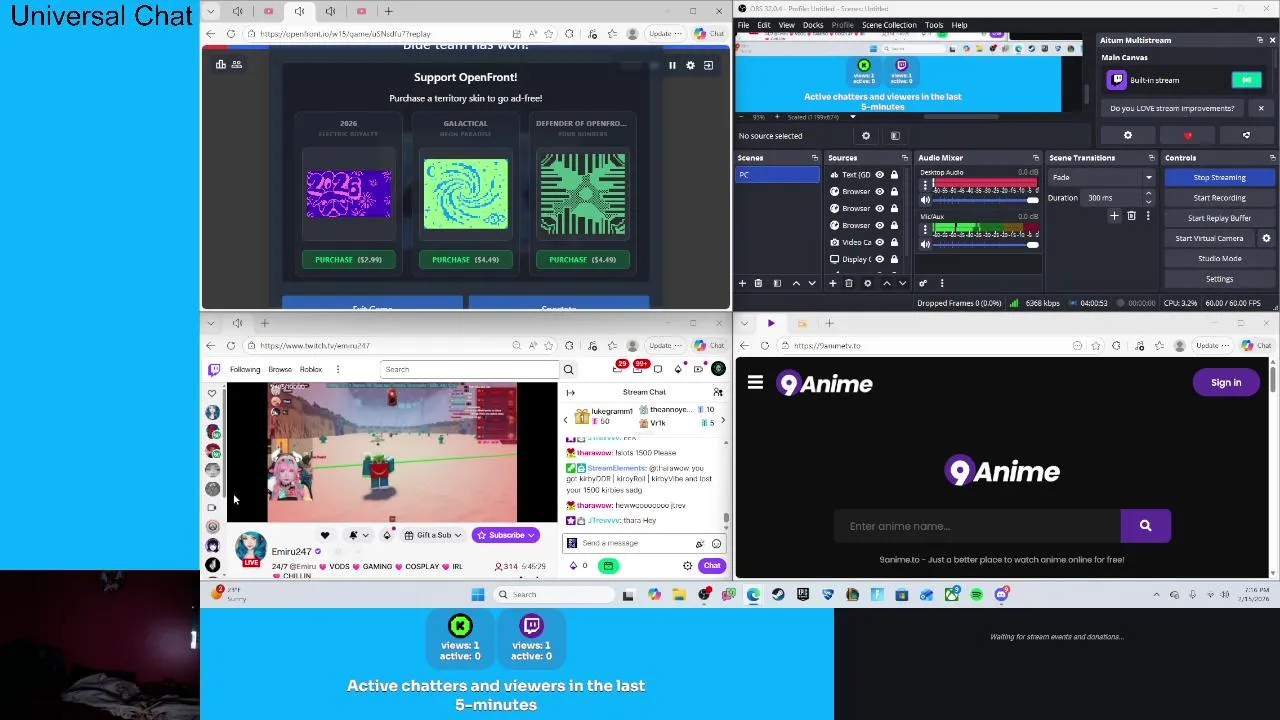
Task: Purchase the 2026 Electric Royalty skin
Action: [348, 260]
